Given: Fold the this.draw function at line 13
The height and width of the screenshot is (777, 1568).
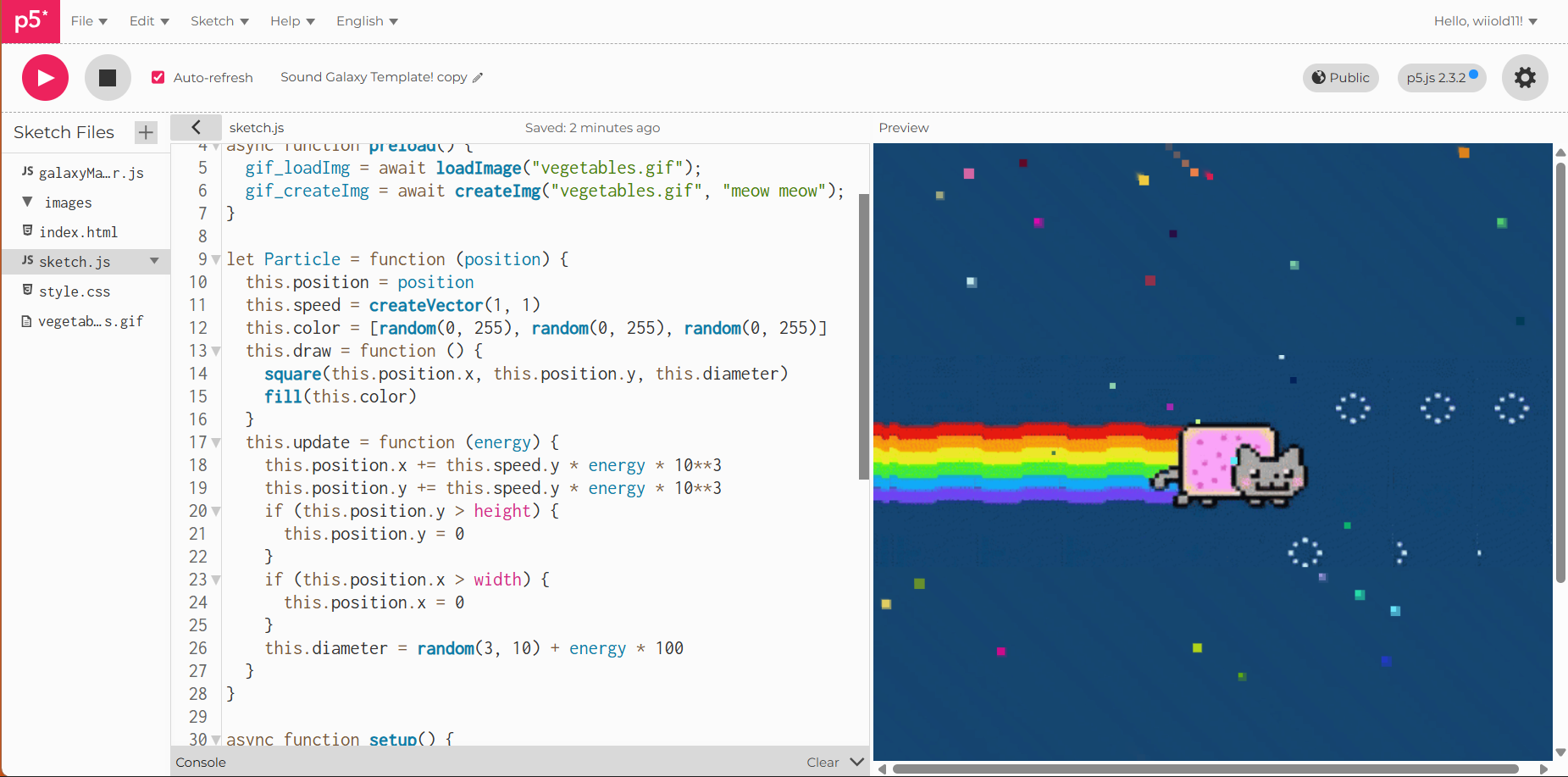Looking at the screenshot, I should point(216,351).
